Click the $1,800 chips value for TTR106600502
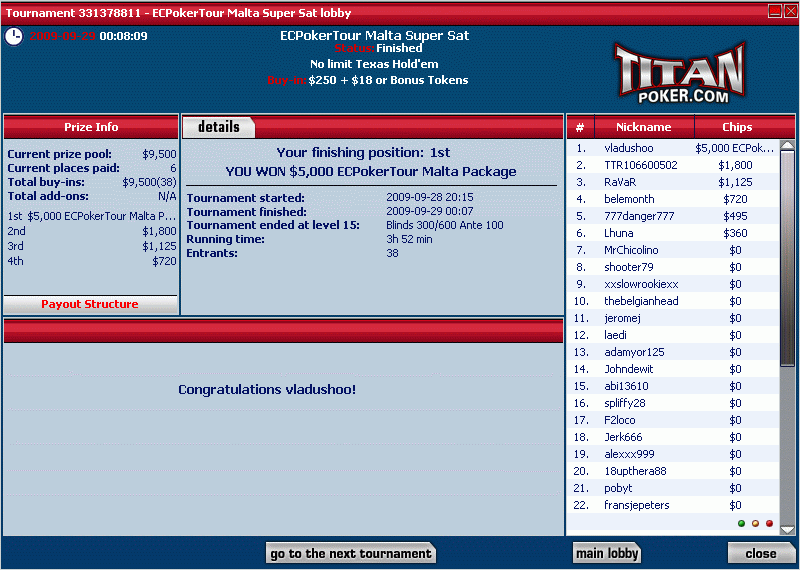Image resolution: width=800 pixels, height=570 pixels. (x=735, y=165)
